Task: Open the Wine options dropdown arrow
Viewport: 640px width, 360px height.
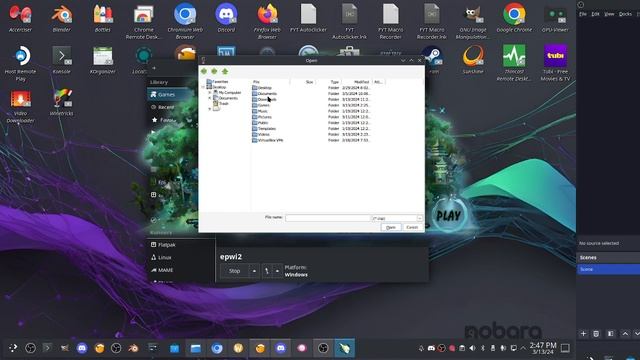Action: 278,271
